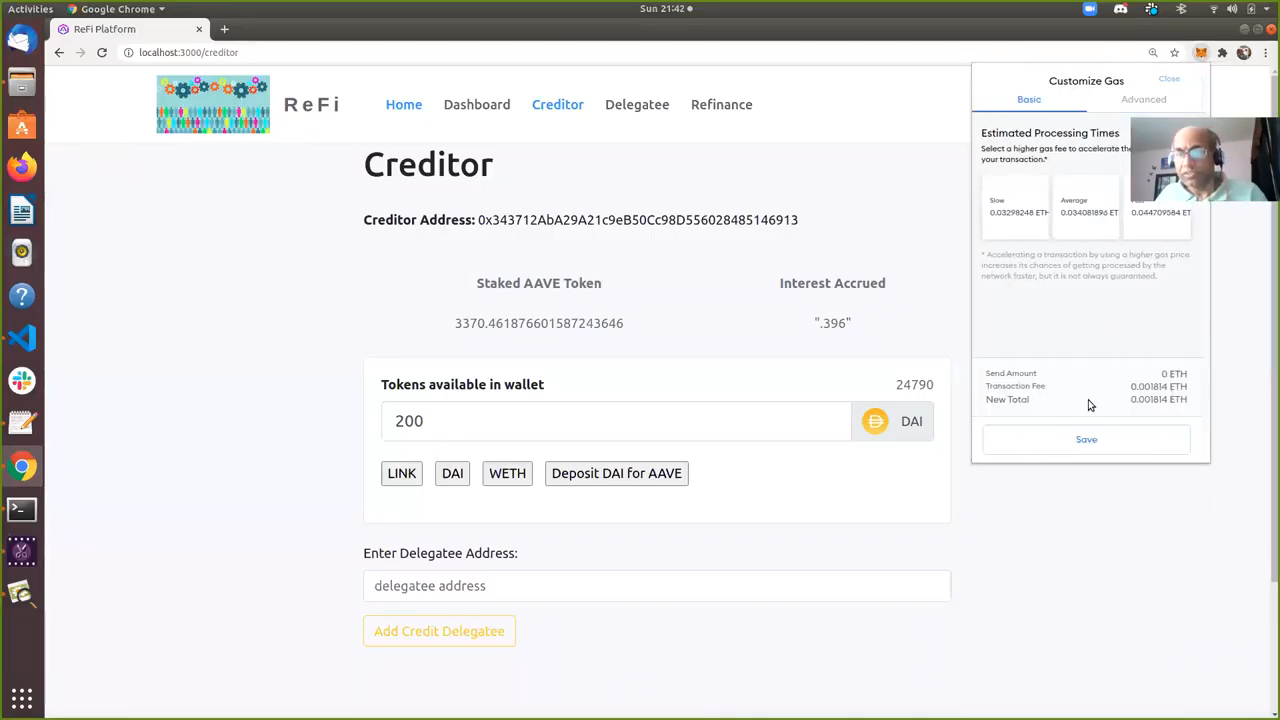This screenshot has width=1280, height=720.
Task: Open Ubuntu Software from the dock
Action: click(x=22, y=126)
